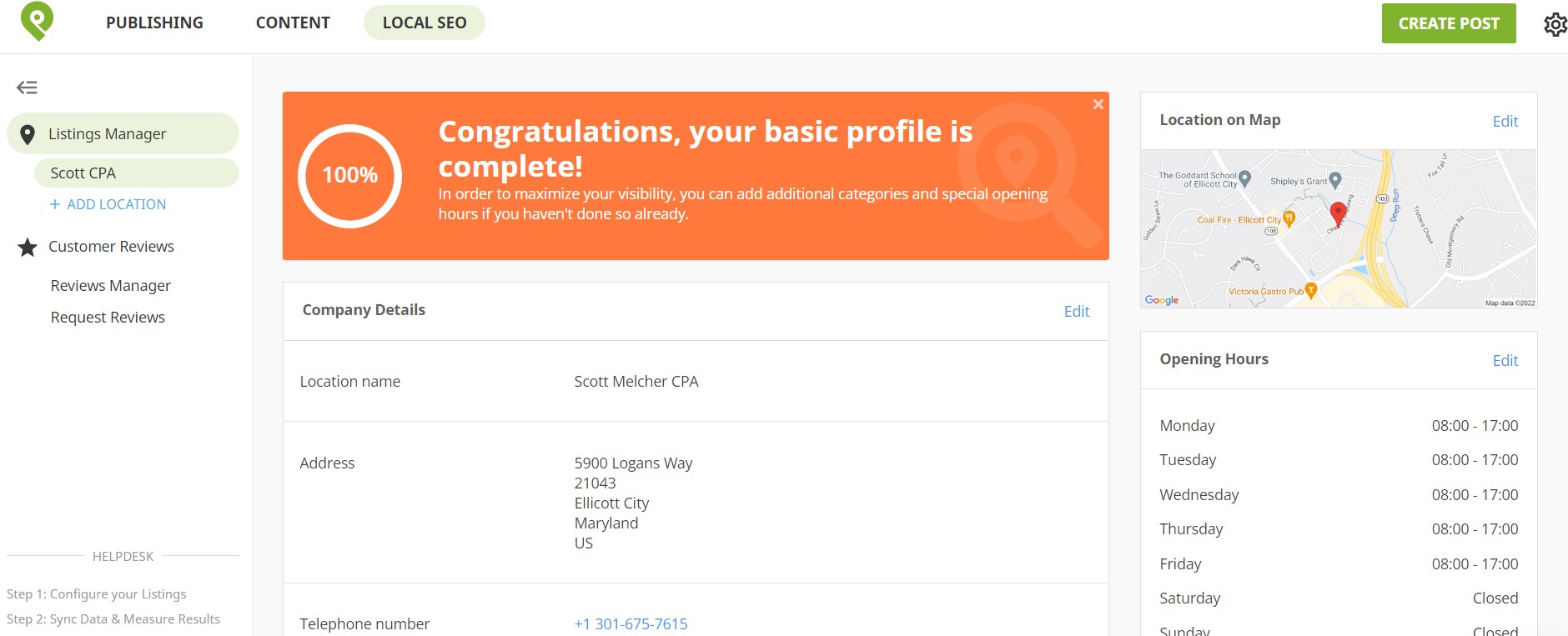Screen dimensions: 1568x636
Task: Close the orange congratulations banner
Action: (x=1098, y=104)
